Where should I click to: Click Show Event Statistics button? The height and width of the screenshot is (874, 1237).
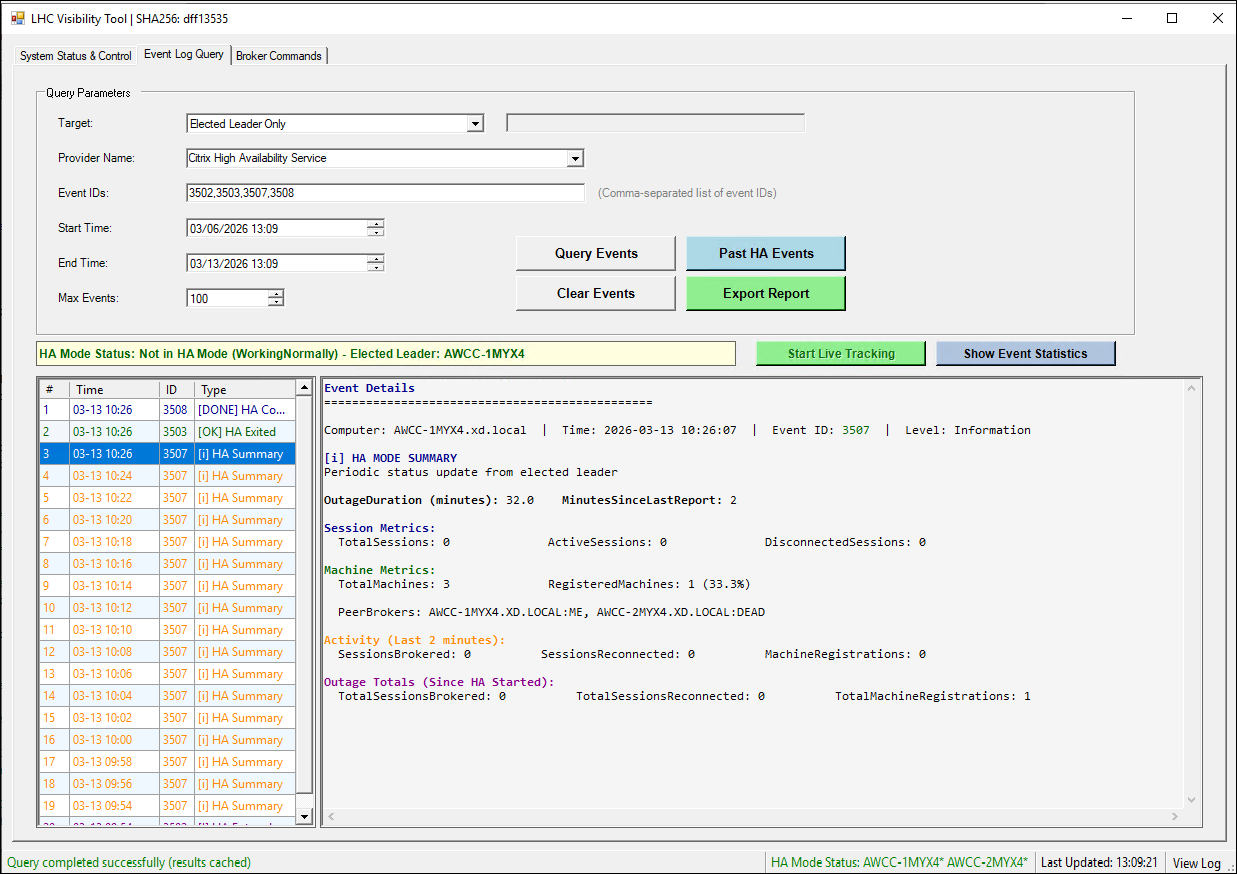(x=1025, y=353)
